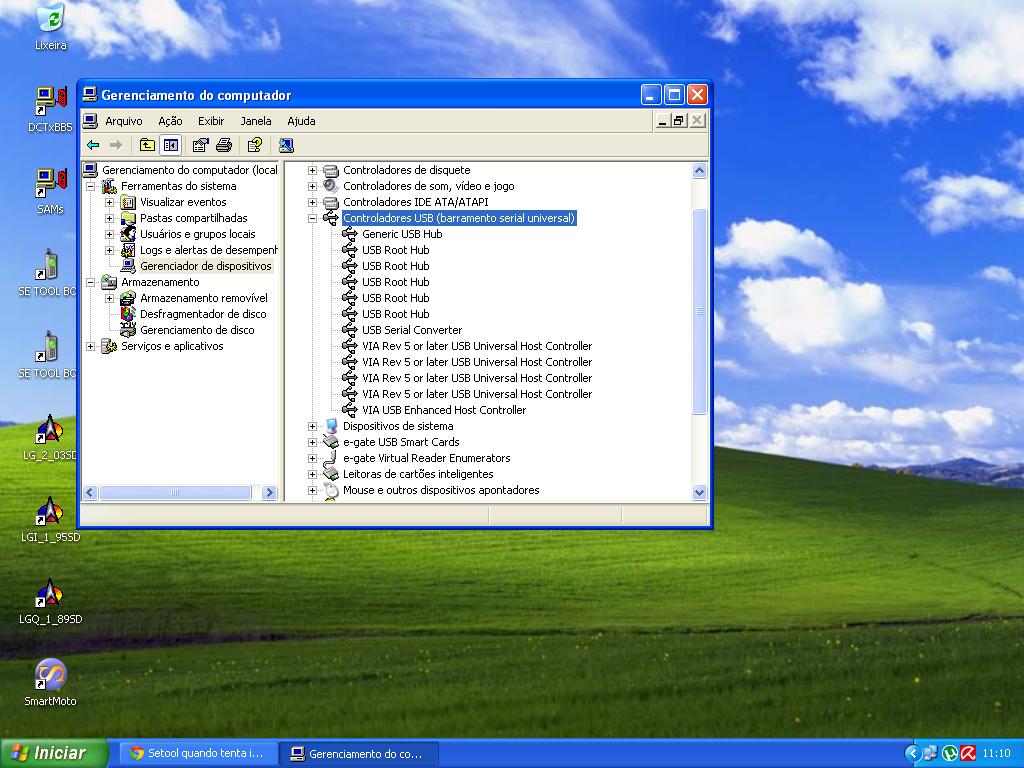Click the Desfragmentador de disco icon
Screen dimensions: 1024x768
(128, 314)
